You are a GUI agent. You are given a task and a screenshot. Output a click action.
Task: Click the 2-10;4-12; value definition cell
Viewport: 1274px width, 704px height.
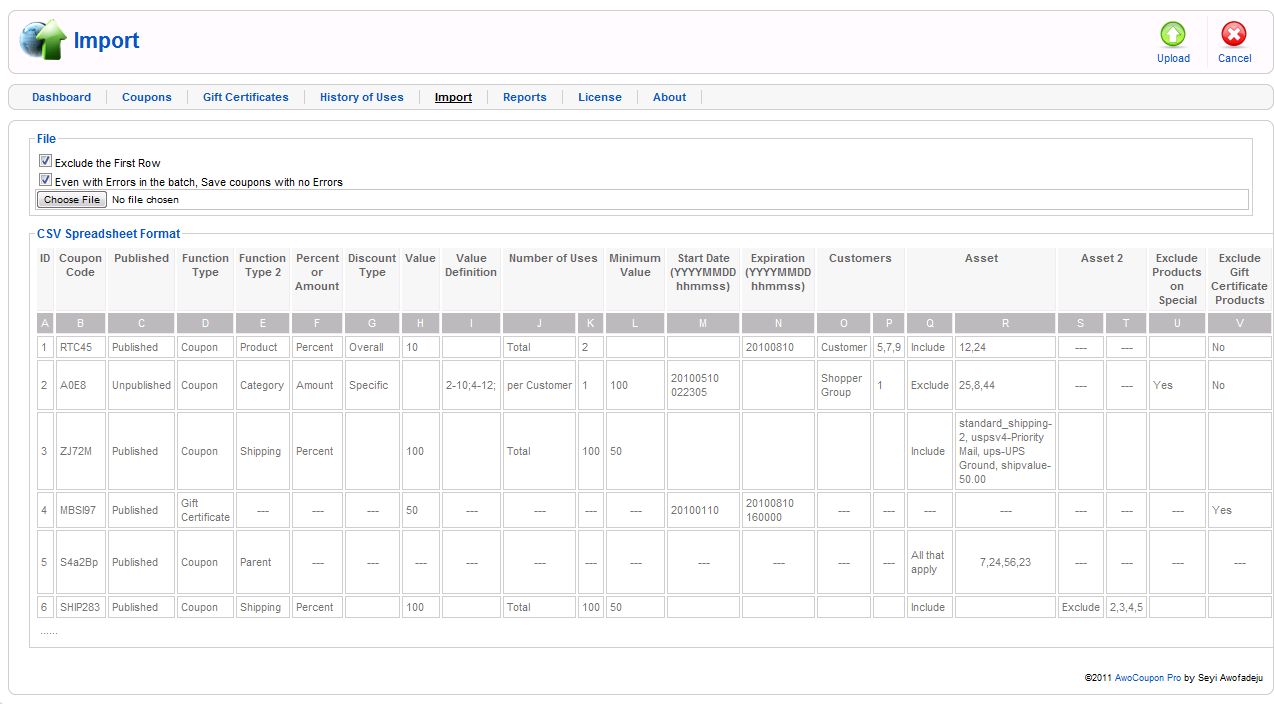point(470,385)
